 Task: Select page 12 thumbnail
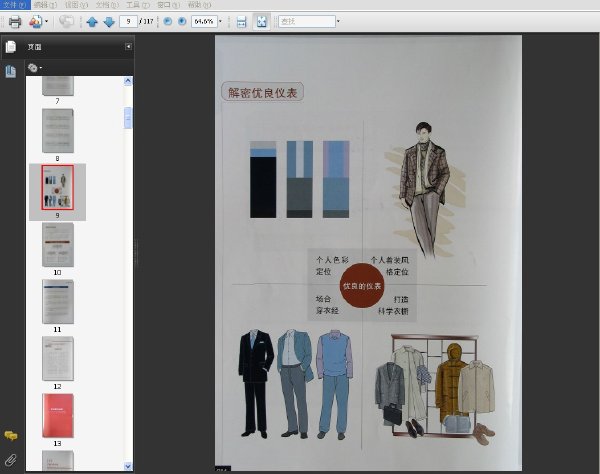tap(58, 358)
